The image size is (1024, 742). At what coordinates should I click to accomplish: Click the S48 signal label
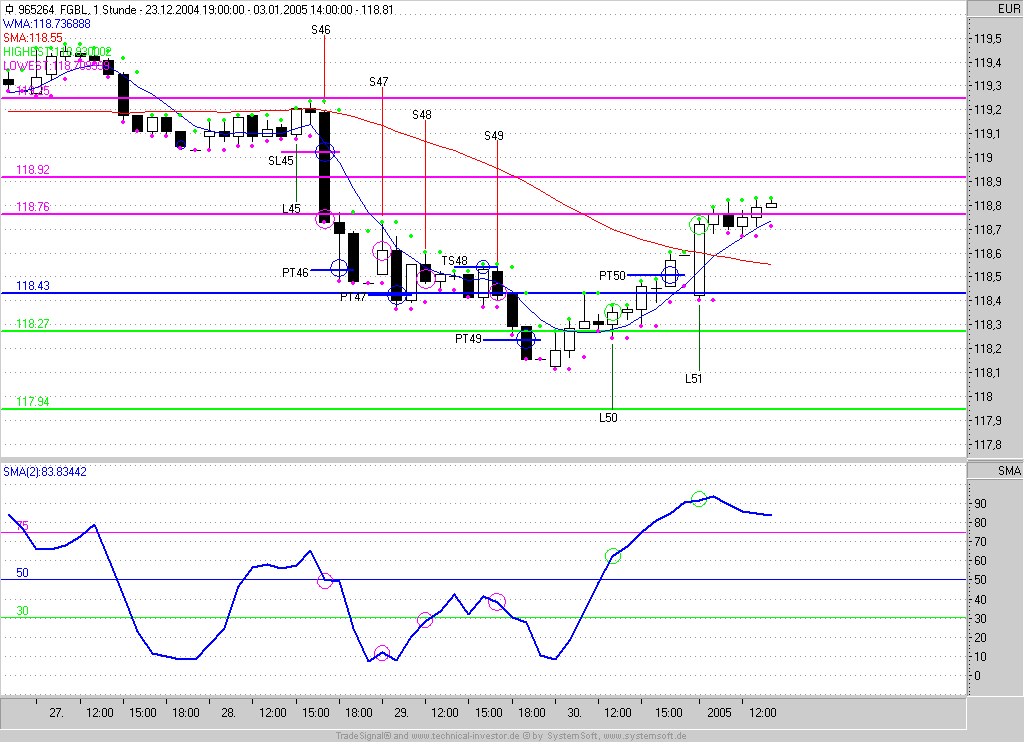coord(422,115)
